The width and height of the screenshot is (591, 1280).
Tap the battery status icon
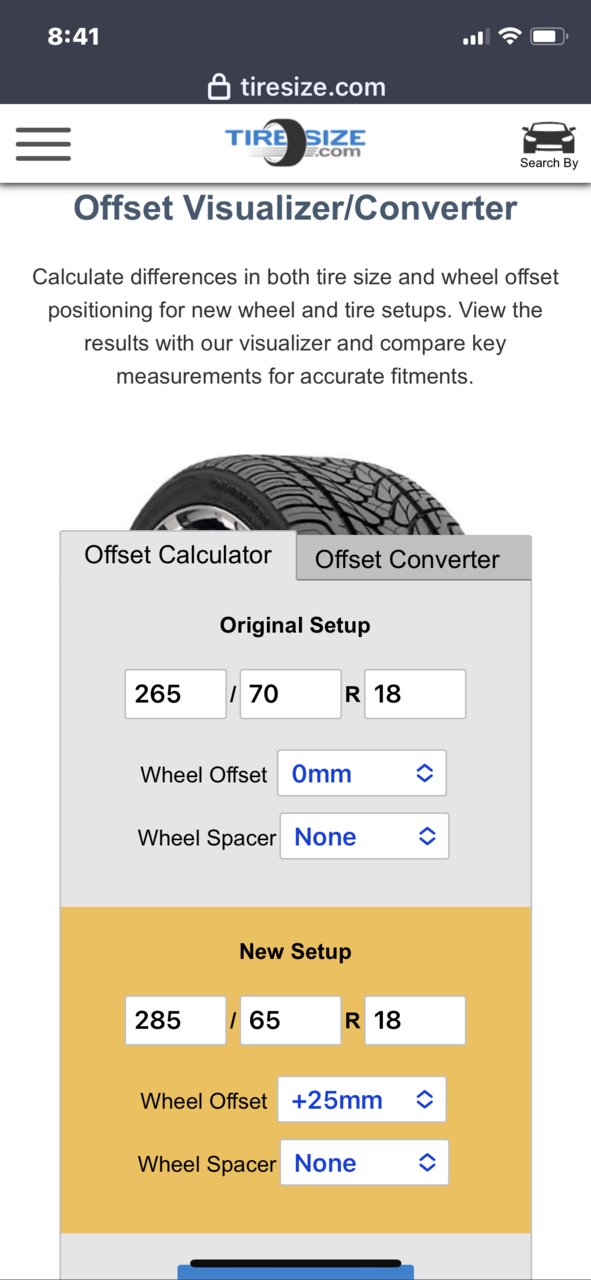550,37
